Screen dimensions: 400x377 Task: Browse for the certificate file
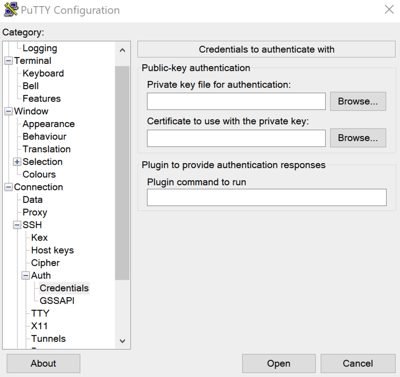point(358,138)
